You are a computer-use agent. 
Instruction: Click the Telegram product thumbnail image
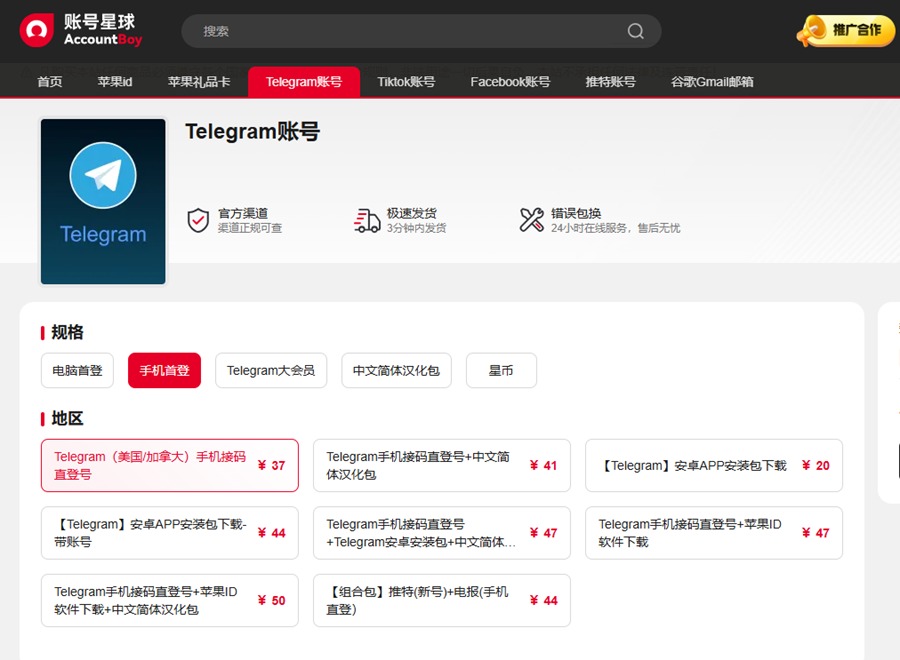coord(103,201)
